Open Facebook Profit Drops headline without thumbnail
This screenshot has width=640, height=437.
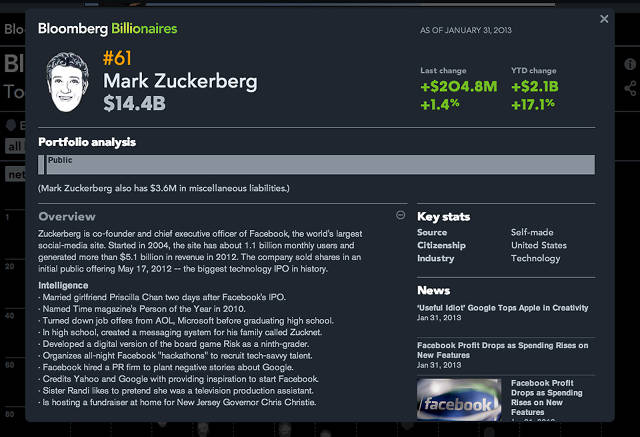(x=499, y=349)
